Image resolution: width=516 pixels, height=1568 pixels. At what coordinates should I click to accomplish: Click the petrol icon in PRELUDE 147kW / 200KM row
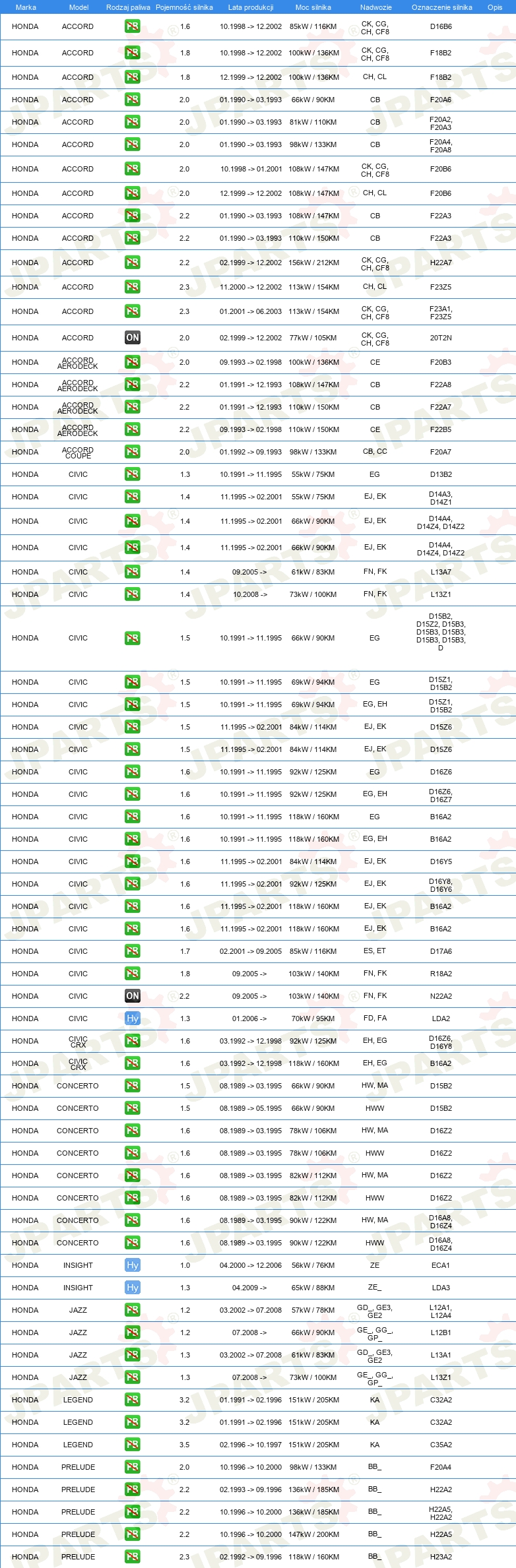pos(133,1534)
